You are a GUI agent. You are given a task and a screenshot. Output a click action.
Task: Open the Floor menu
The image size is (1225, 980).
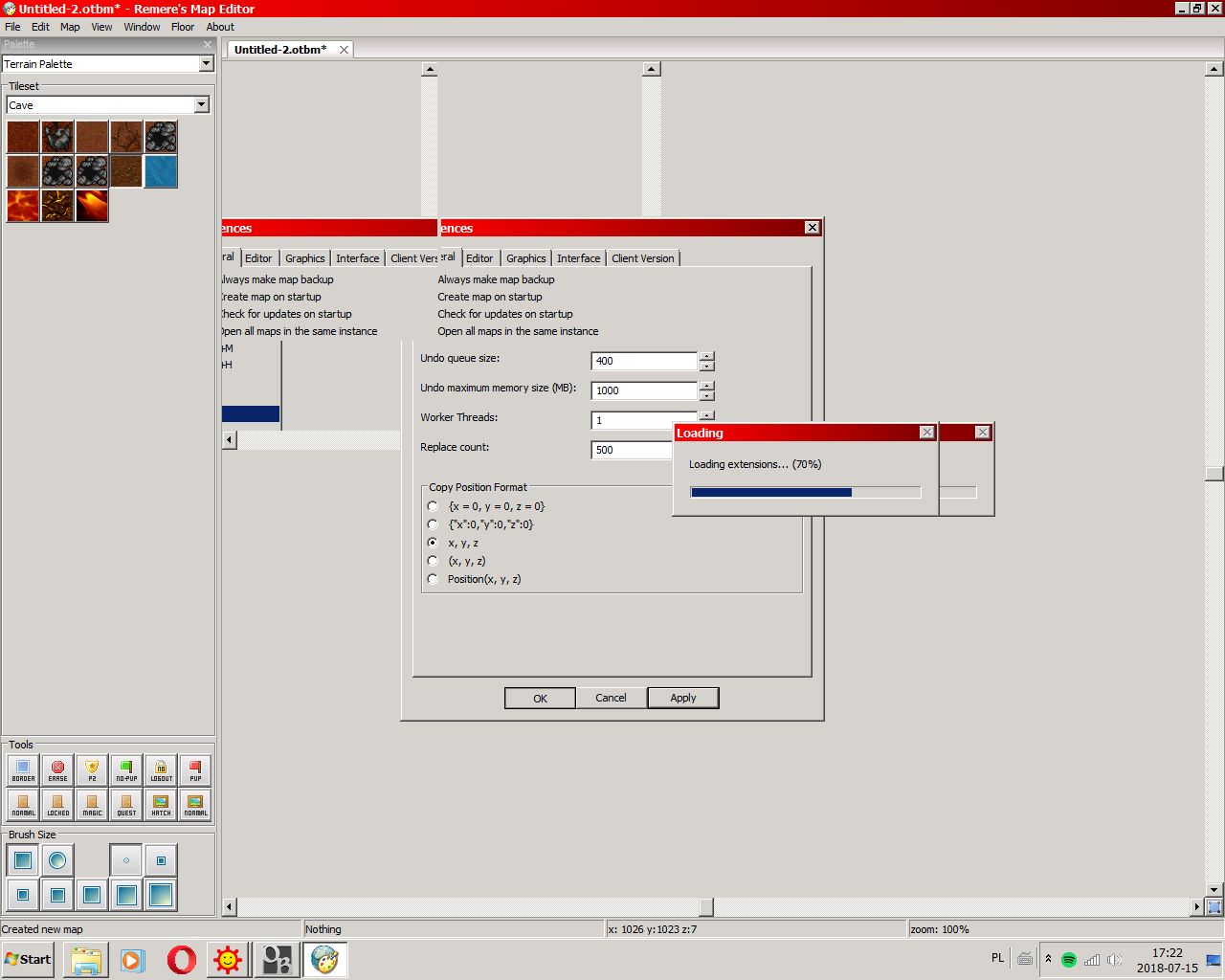pyautogui.click(x=183, y=27)
